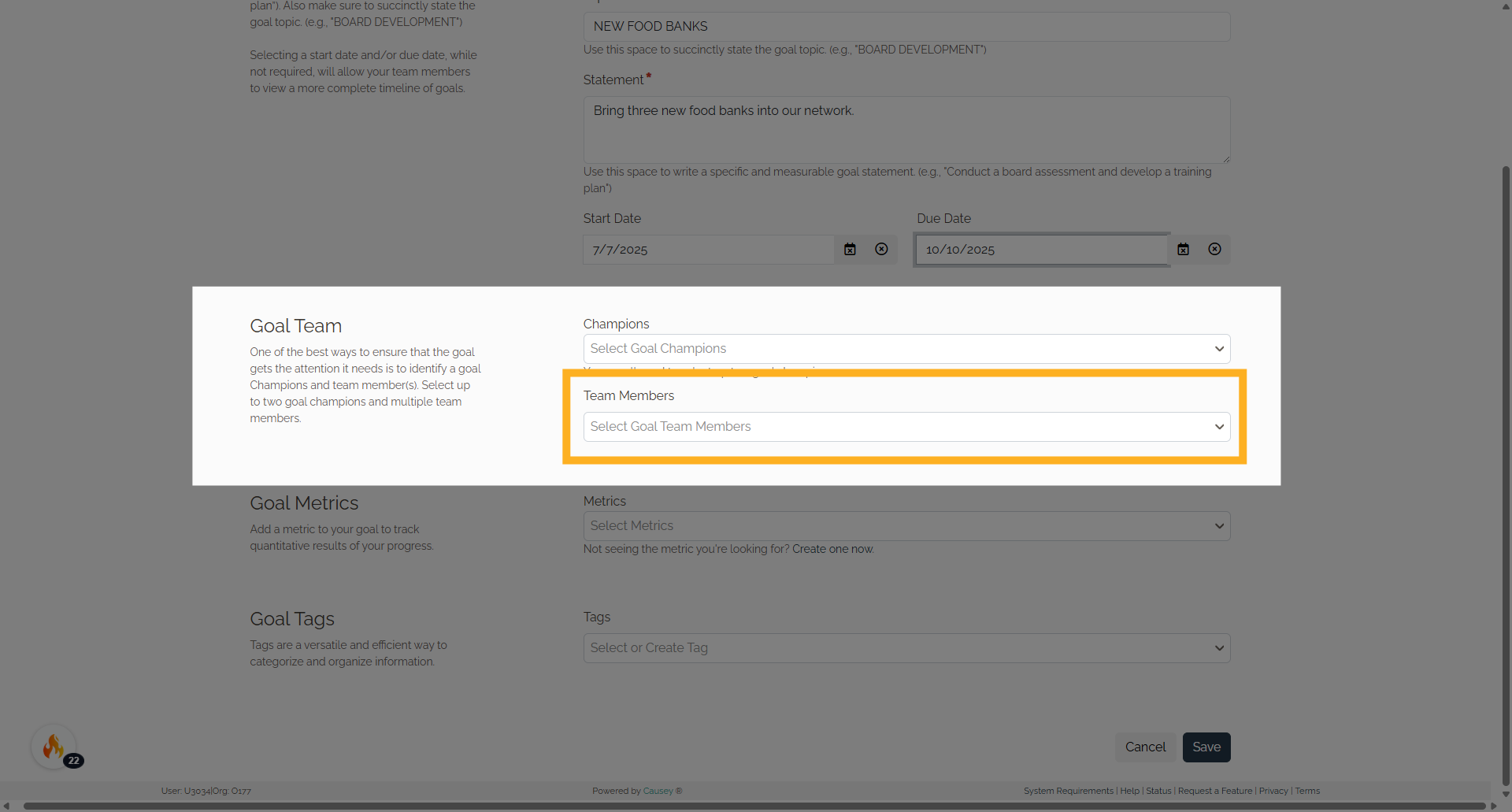Click the User: U3034|Org: O177 footer text

coord(206,791)
